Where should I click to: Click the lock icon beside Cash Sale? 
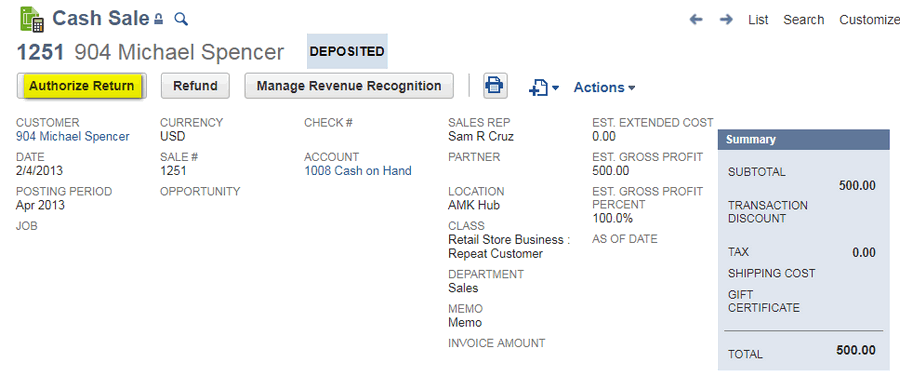coord(159,20)
